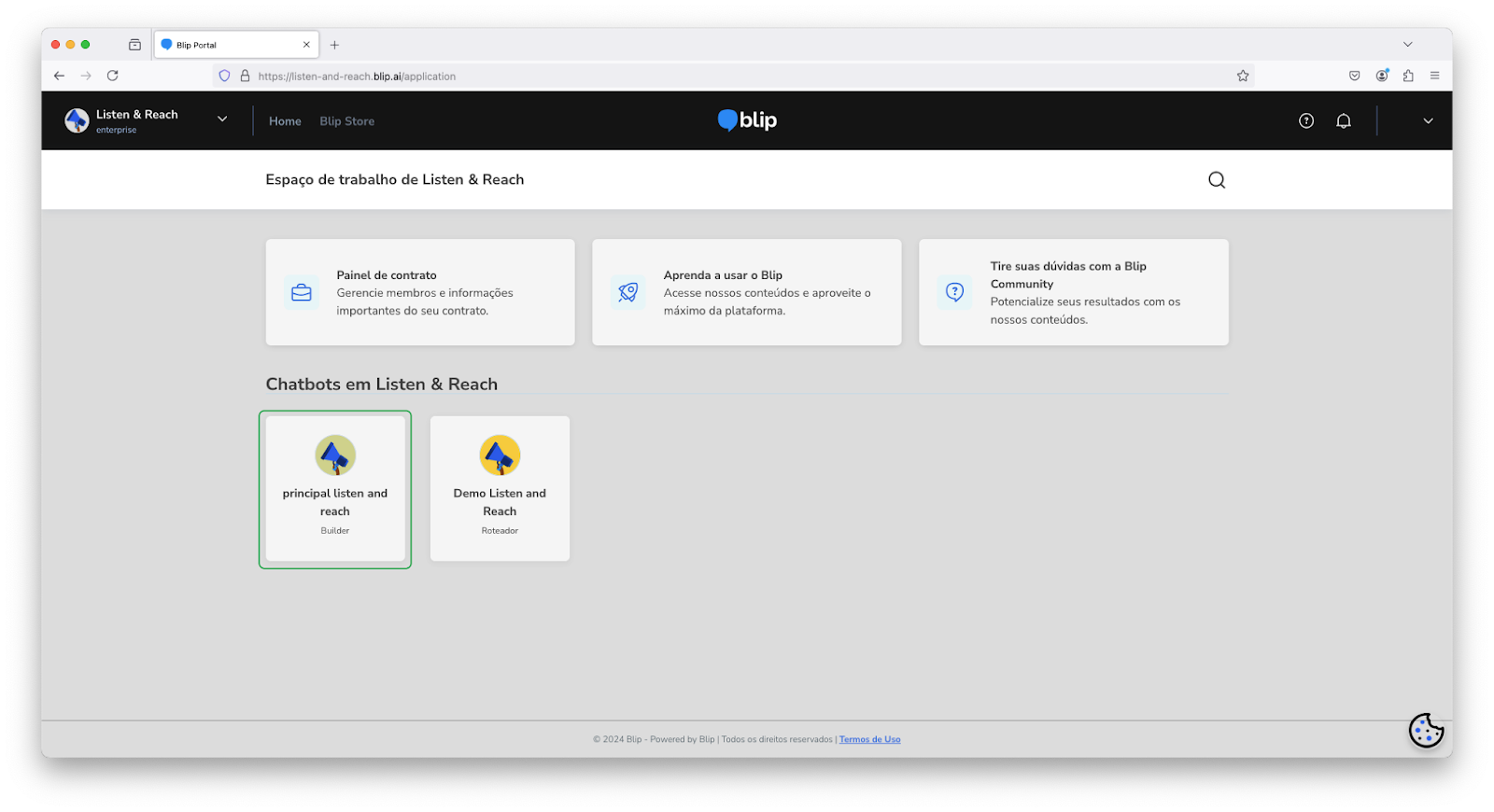Click the 'Roteador' label under Demo bot
Image resolution: width=1494 pixels, height=812 pixels.
(x=500, y=531)
